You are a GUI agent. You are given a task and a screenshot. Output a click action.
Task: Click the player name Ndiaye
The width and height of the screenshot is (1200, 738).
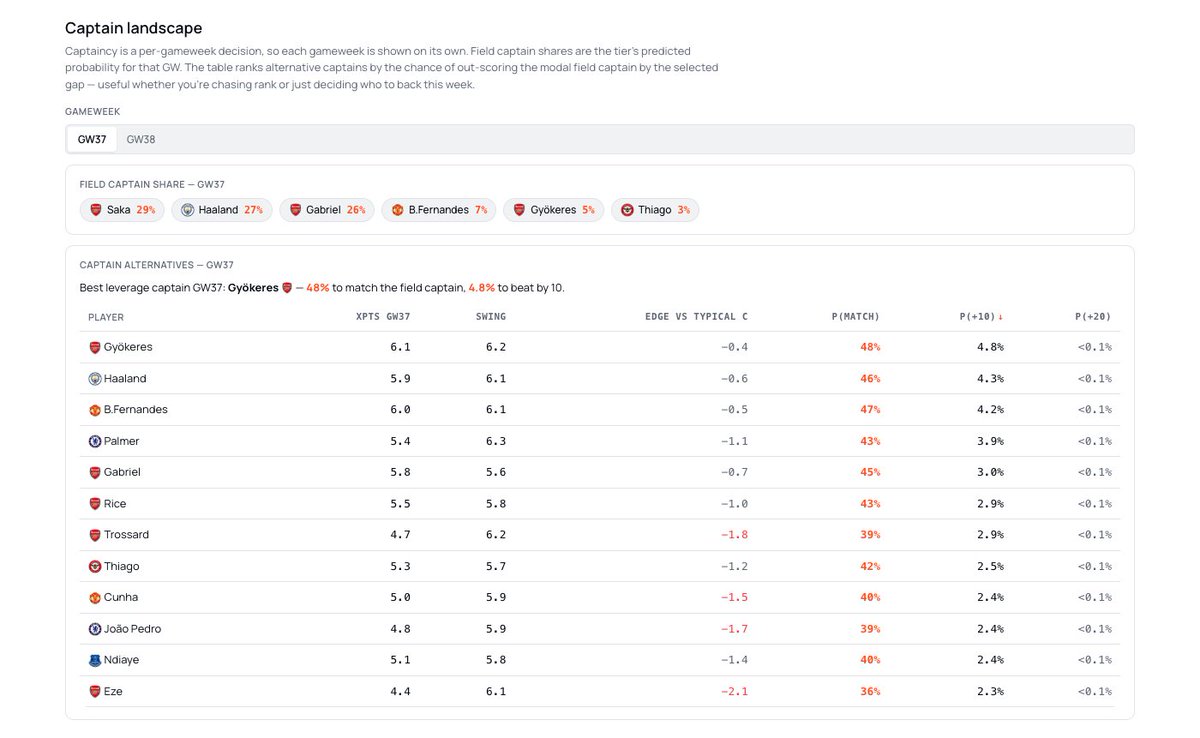coord(122,660)
